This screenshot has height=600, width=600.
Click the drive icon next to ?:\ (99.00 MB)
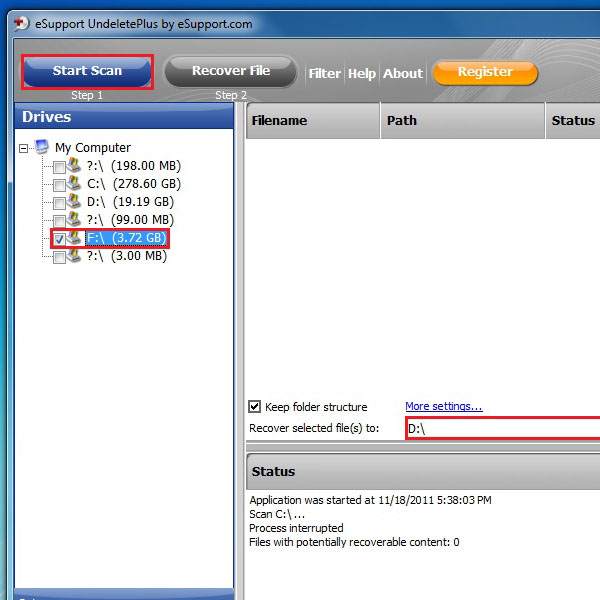(74, 219)
